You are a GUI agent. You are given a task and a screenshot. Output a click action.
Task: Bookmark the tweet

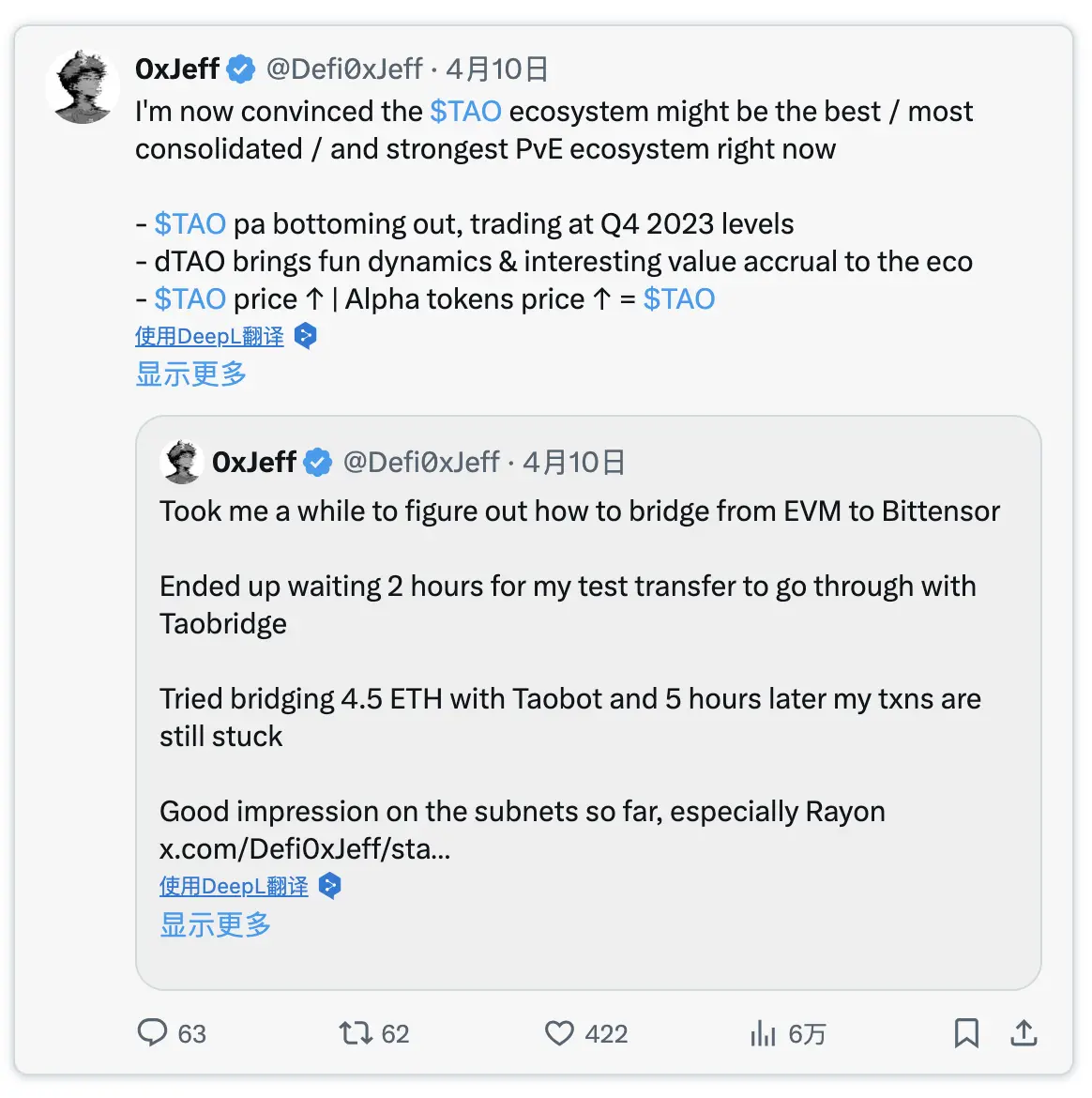(x=966, y=1033)
